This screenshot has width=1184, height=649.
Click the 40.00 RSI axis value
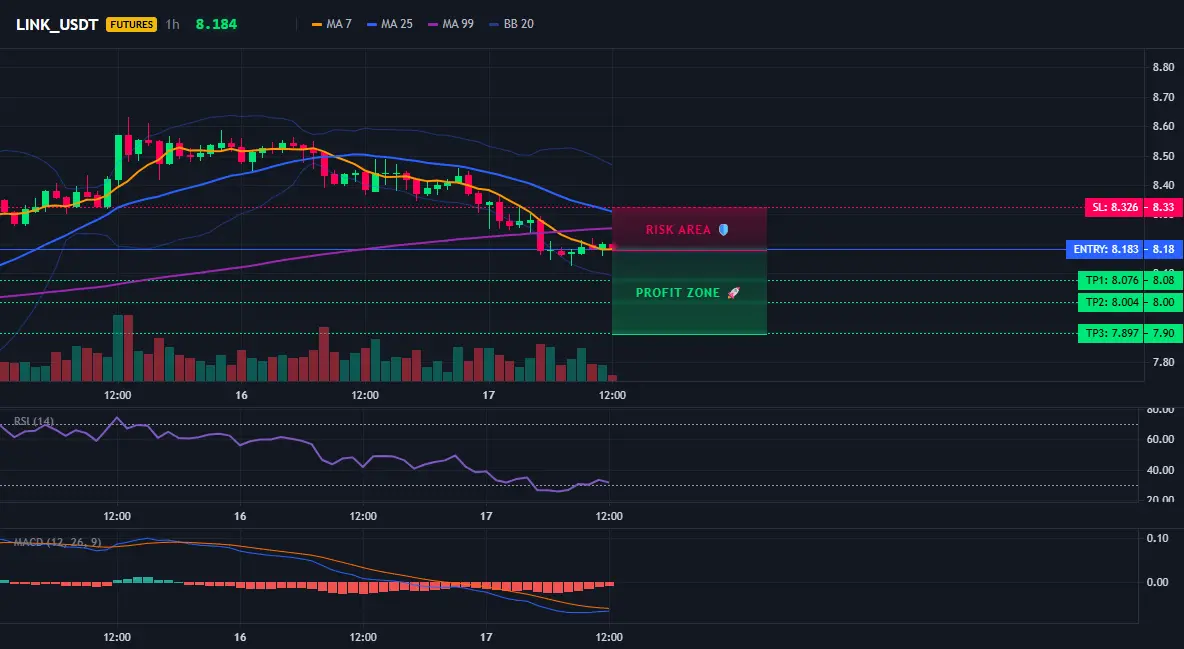[x=1161, y=470]
